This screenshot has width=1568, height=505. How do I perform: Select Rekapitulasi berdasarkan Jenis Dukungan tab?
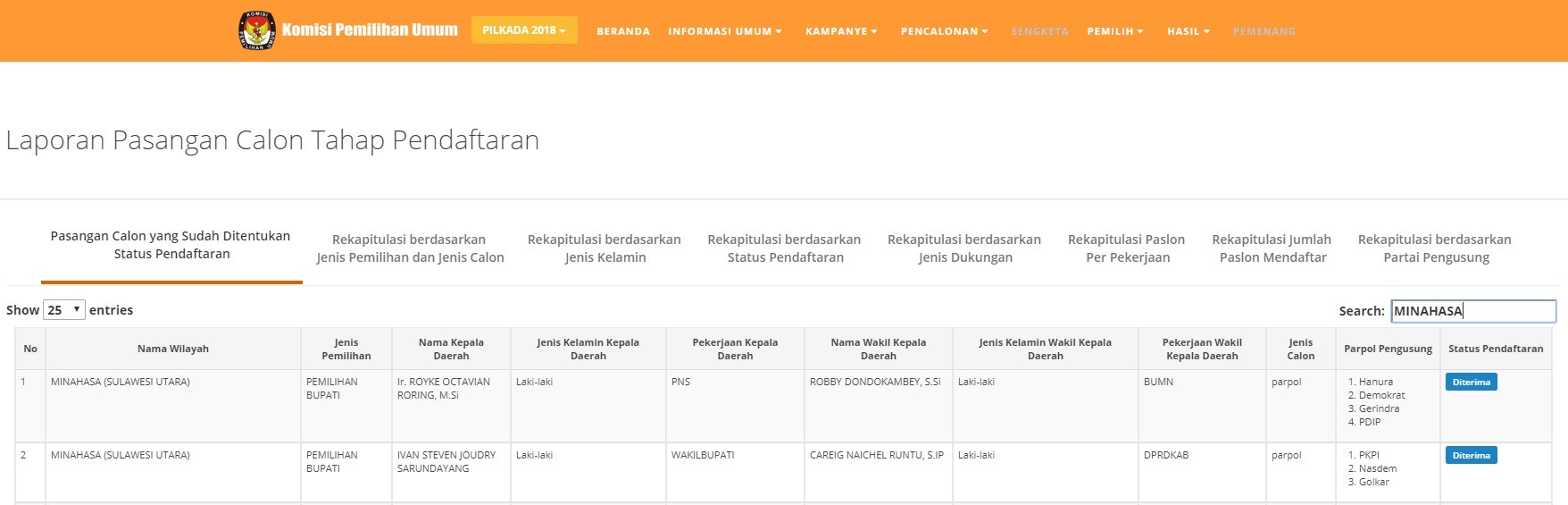pyautogui.click(x=964, y=248)
